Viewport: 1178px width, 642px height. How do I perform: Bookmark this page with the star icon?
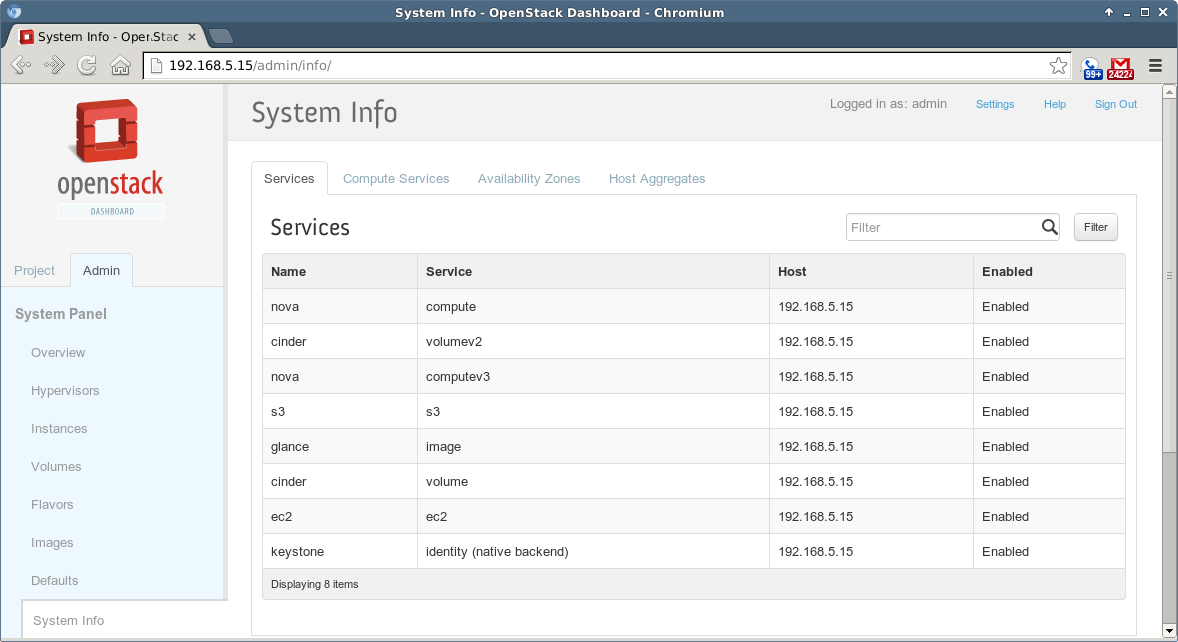tap(1058, 66)
